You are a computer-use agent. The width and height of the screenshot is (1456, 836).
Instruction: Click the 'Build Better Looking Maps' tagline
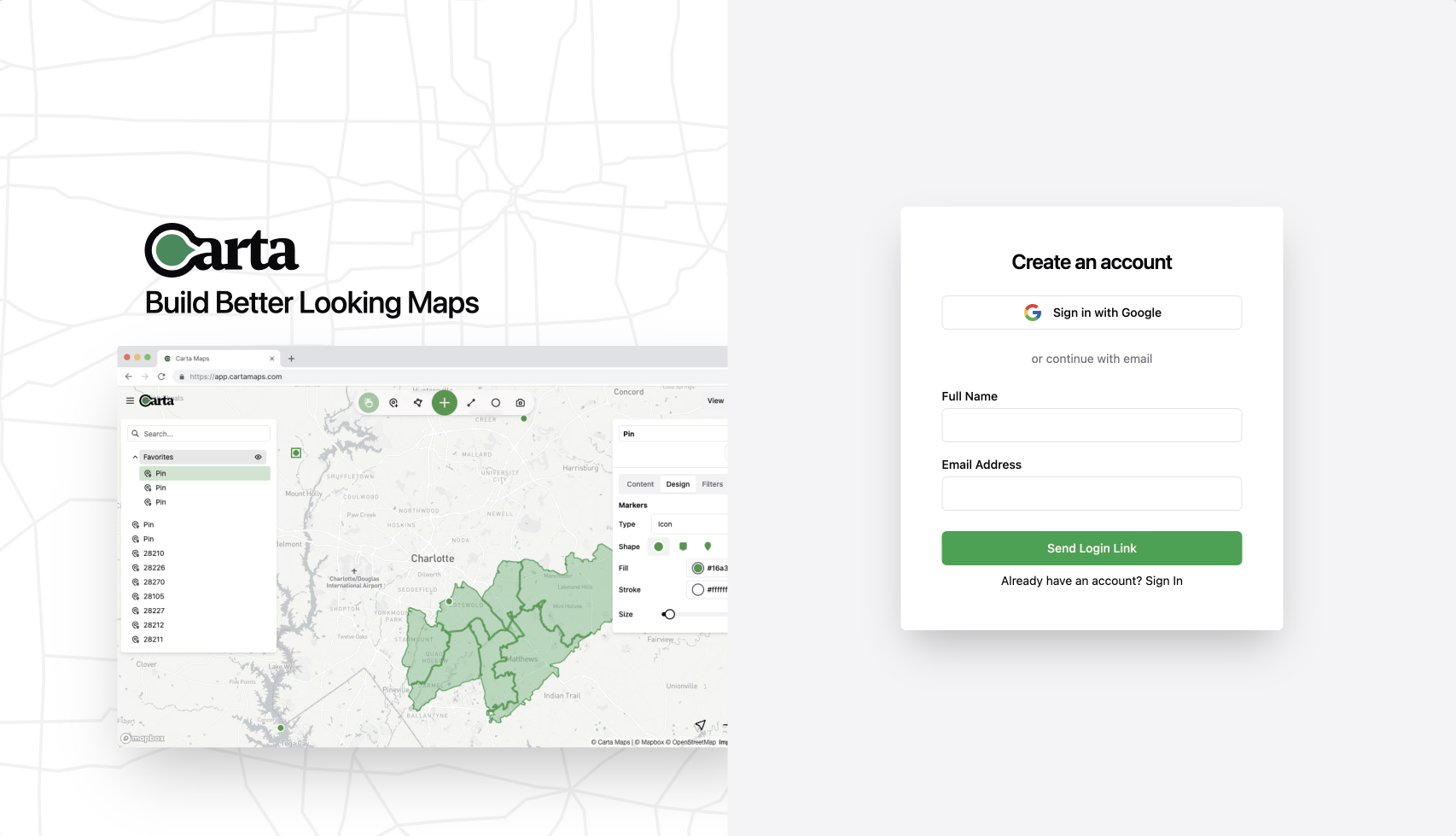pos(312,303)
